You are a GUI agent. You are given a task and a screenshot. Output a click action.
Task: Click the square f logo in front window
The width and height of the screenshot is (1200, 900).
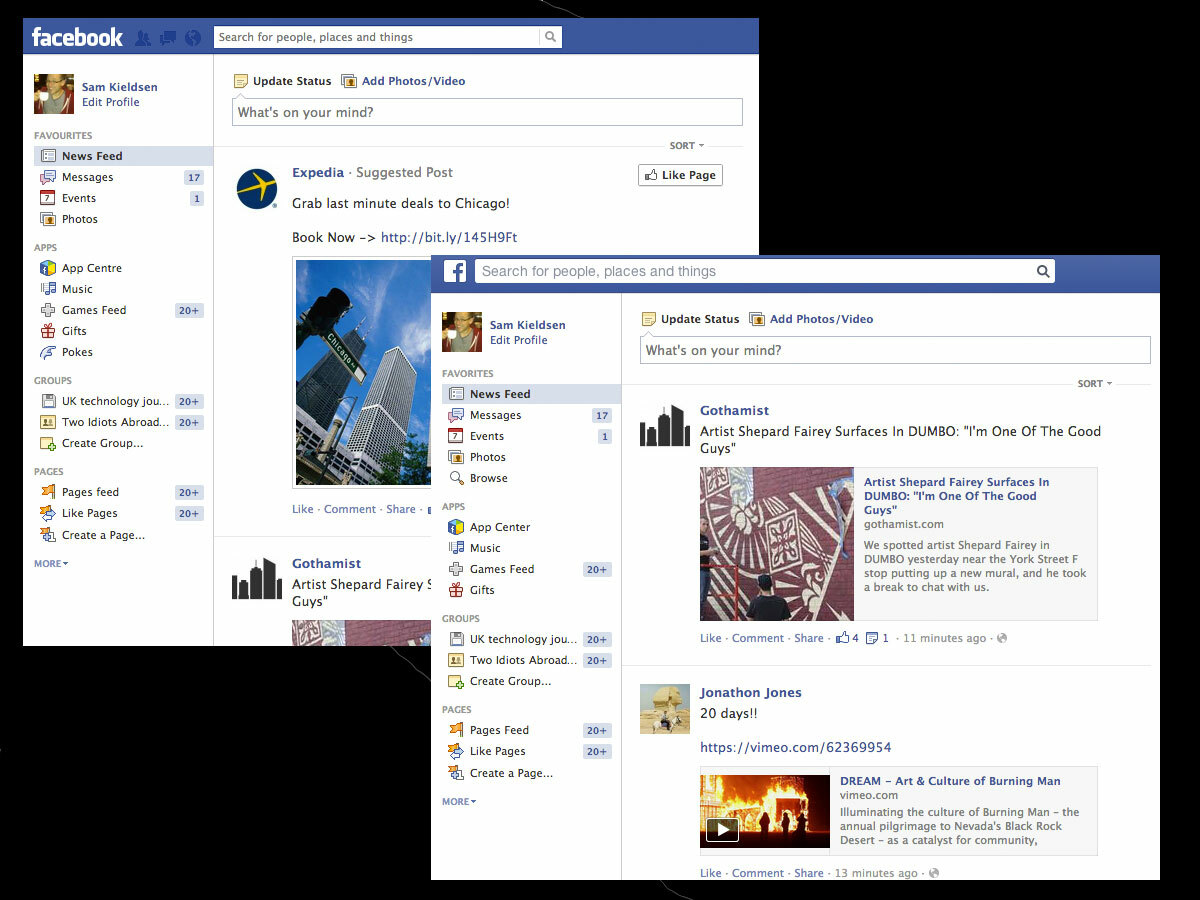click(455, 271)
